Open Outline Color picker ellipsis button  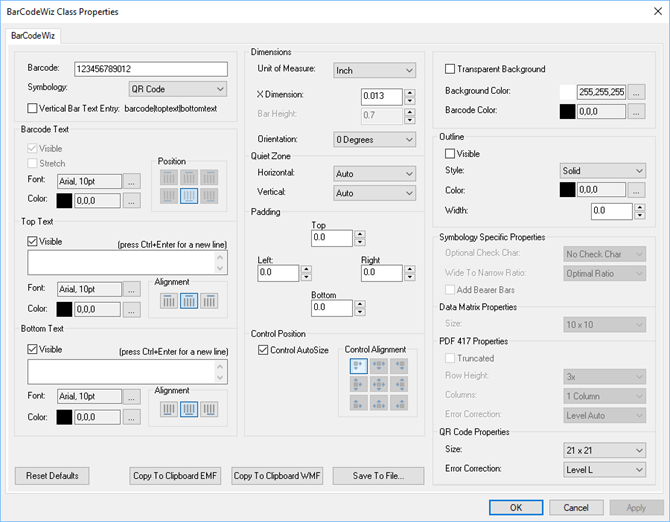tap(636, 190)
